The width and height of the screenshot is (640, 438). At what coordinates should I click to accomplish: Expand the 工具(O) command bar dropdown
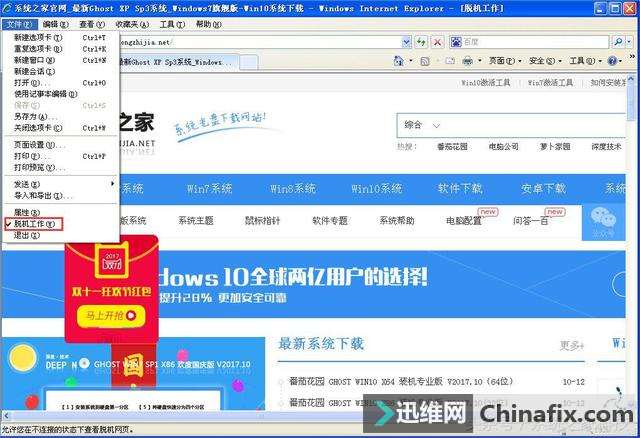[x=586, y=61]
